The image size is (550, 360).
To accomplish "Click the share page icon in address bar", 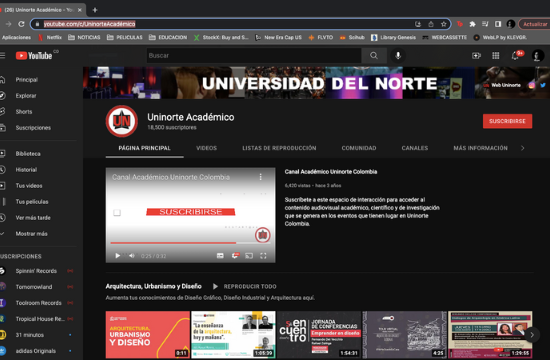I will [431, 24].
